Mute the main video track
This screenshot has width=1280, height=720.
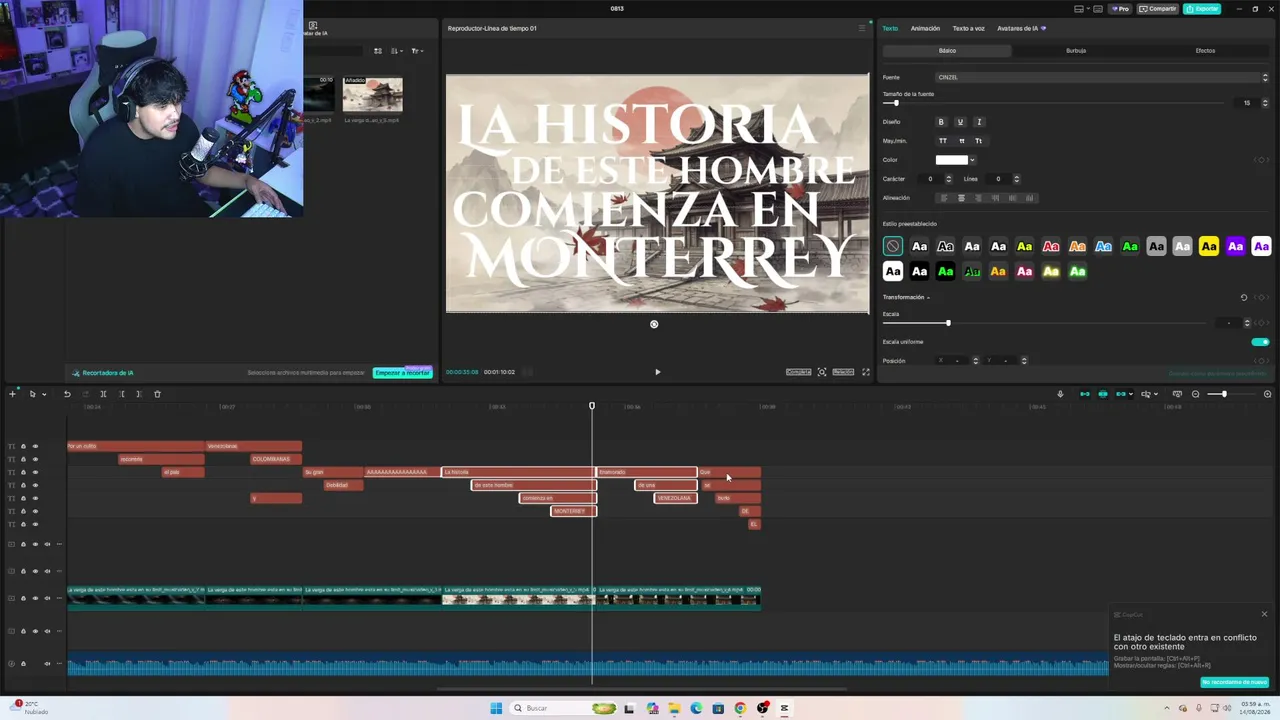[47, 598]
